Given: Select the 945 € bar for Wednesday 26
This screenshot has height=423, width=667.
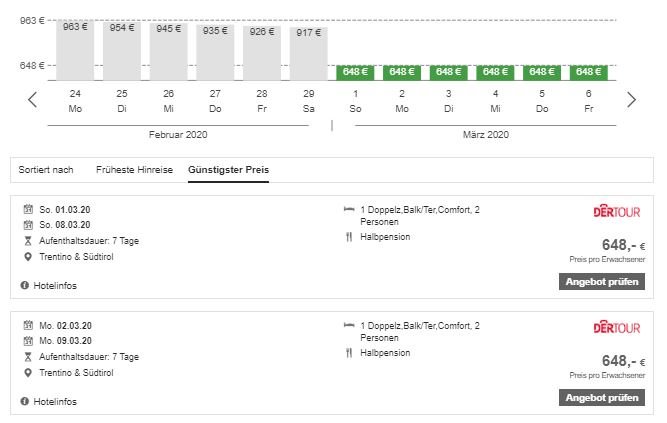Looking at the screenshot, I should (x=168, y=51).
